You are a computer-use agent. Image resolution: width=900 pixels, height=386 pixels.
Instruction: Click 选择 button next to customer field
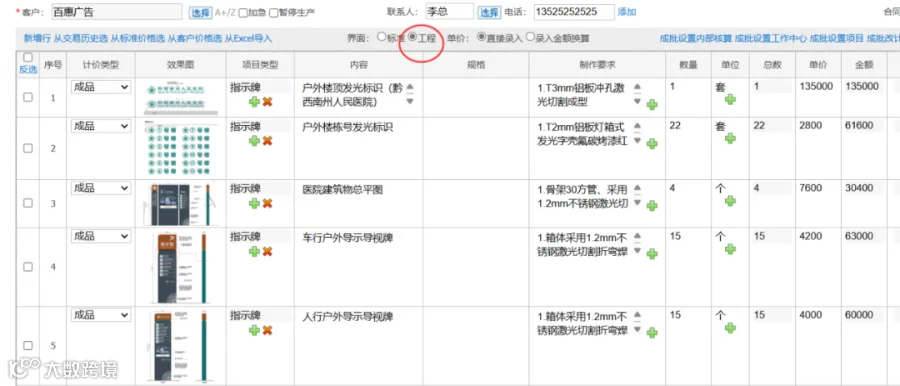tap(200, 12)
